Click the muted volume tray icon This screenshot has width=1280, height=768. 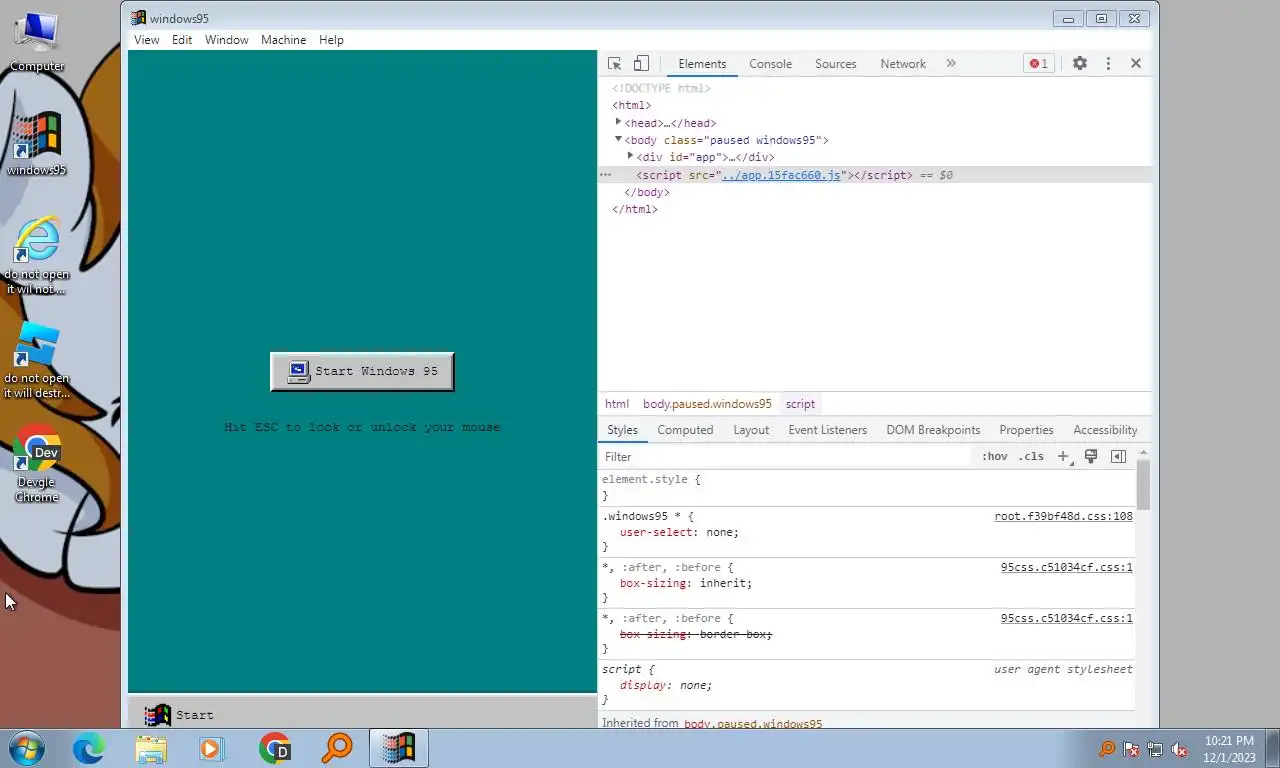click(x=1180, y=749)
